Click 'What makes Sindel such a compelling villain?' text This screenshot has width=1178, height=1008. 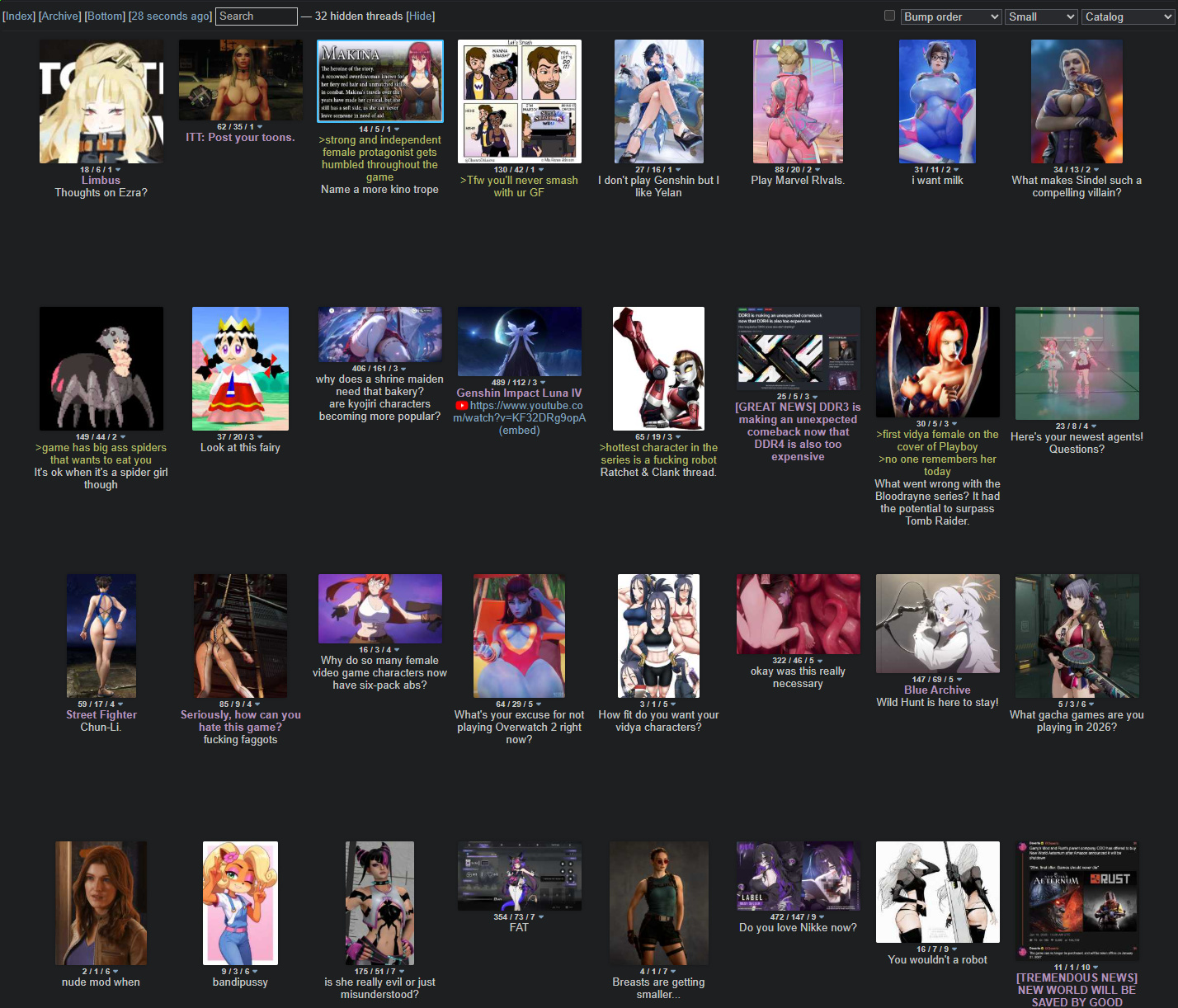pos(1077,186)
